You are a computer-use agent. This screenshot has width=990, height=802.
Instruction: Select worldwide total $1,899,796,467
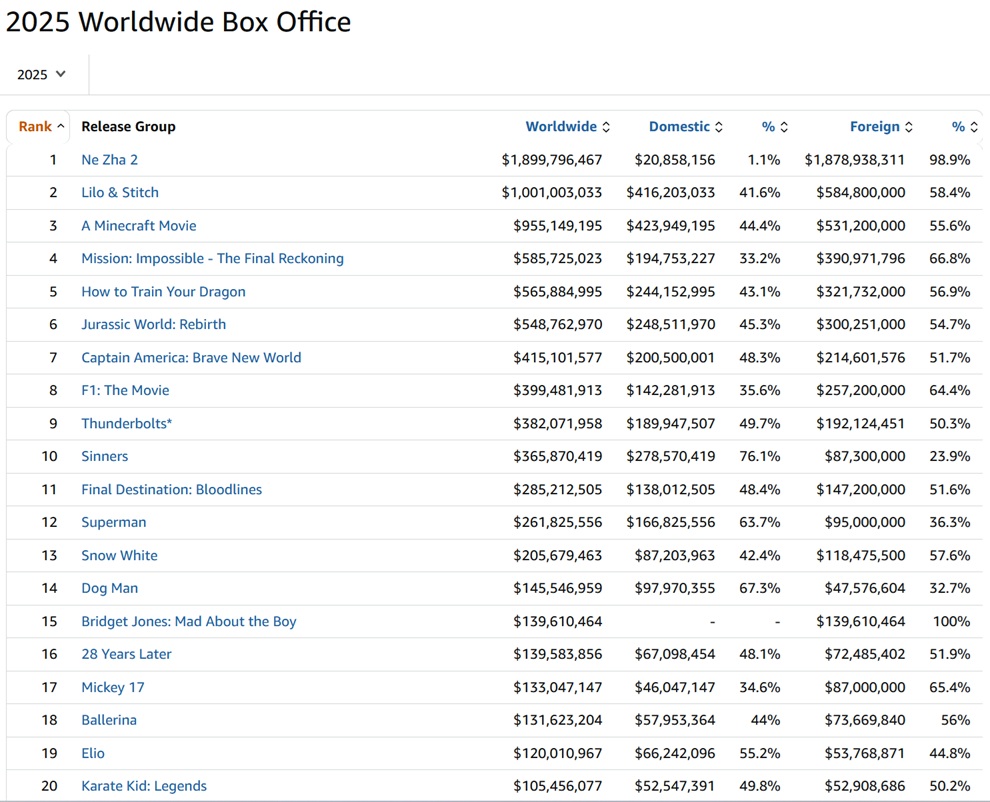coord(552,160)
